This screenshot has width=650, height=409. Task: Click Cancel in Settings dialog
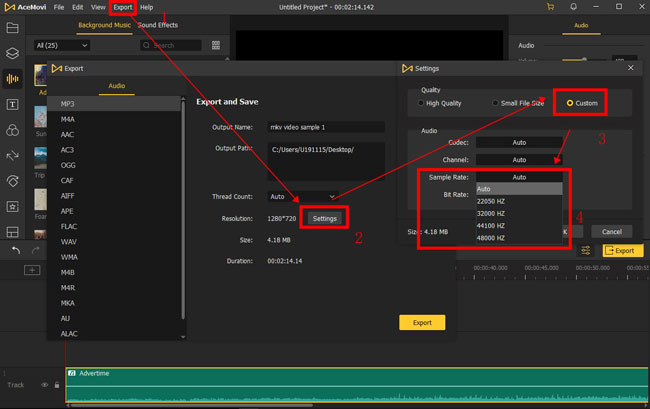click(611, 232)
